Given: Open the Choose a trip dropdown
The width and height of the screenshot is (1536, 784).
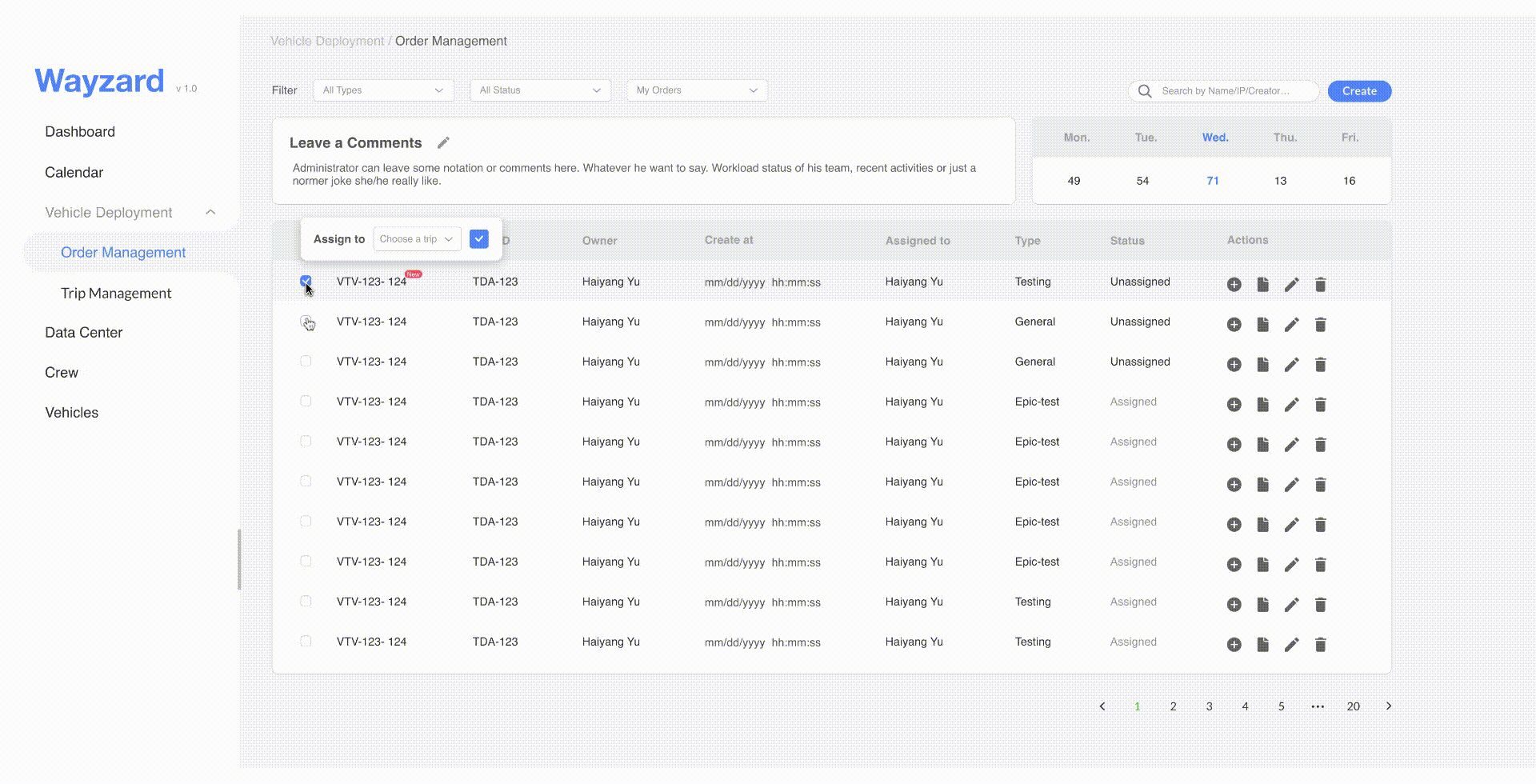Looking at the screenshot, I should click(x=417, y=239).
